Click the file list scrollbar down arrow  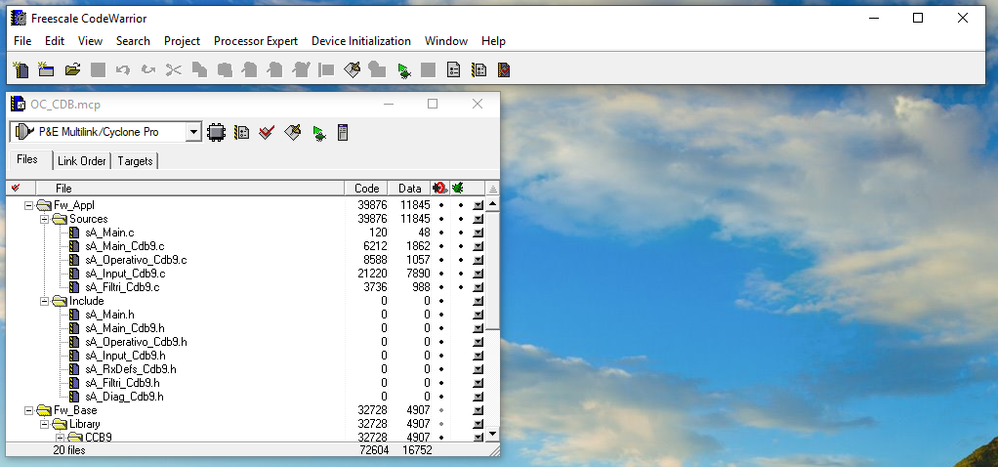tap(493, 435)
